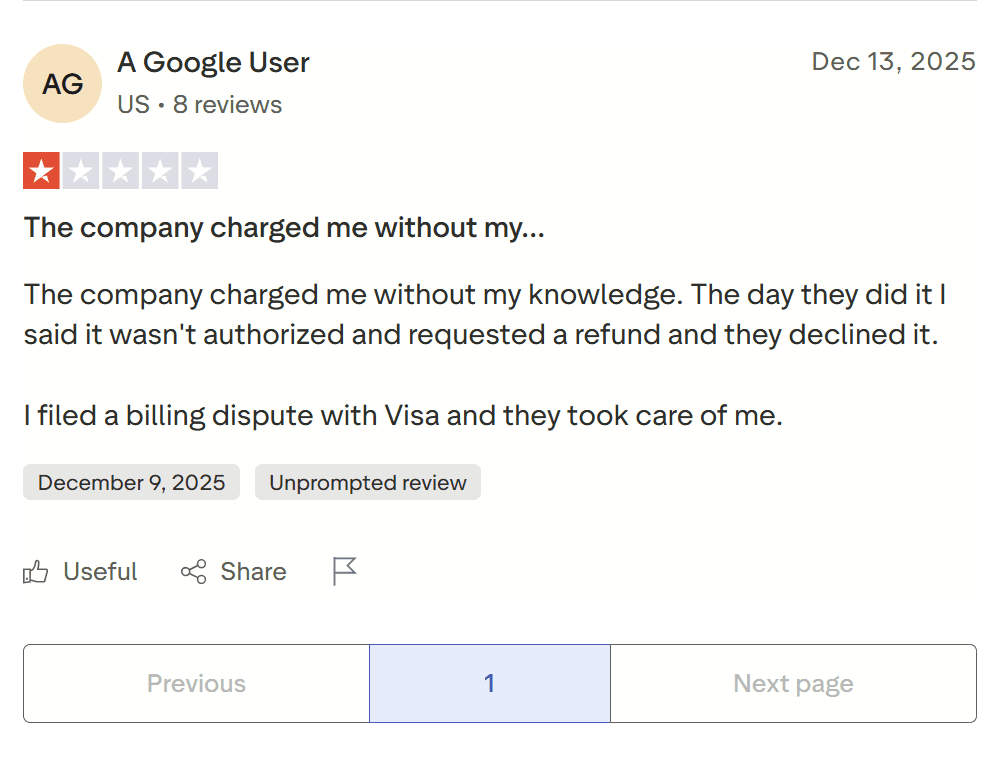
Task: Go to the next page of reviews
Action: 793,684
